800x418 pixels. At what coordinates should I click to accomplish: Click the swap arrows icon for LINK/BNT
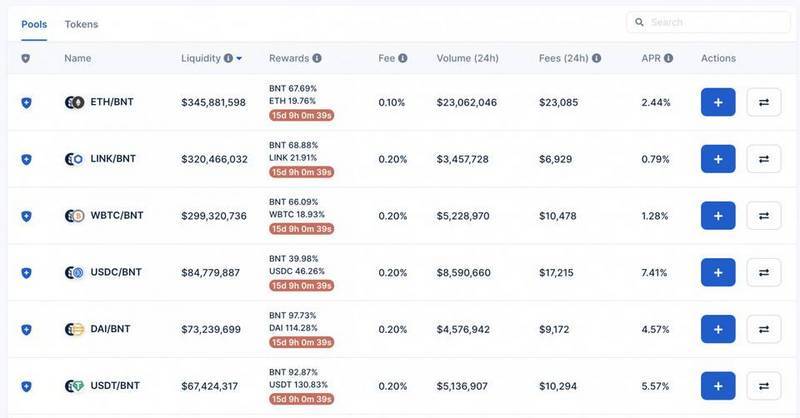tap(764, 159)
